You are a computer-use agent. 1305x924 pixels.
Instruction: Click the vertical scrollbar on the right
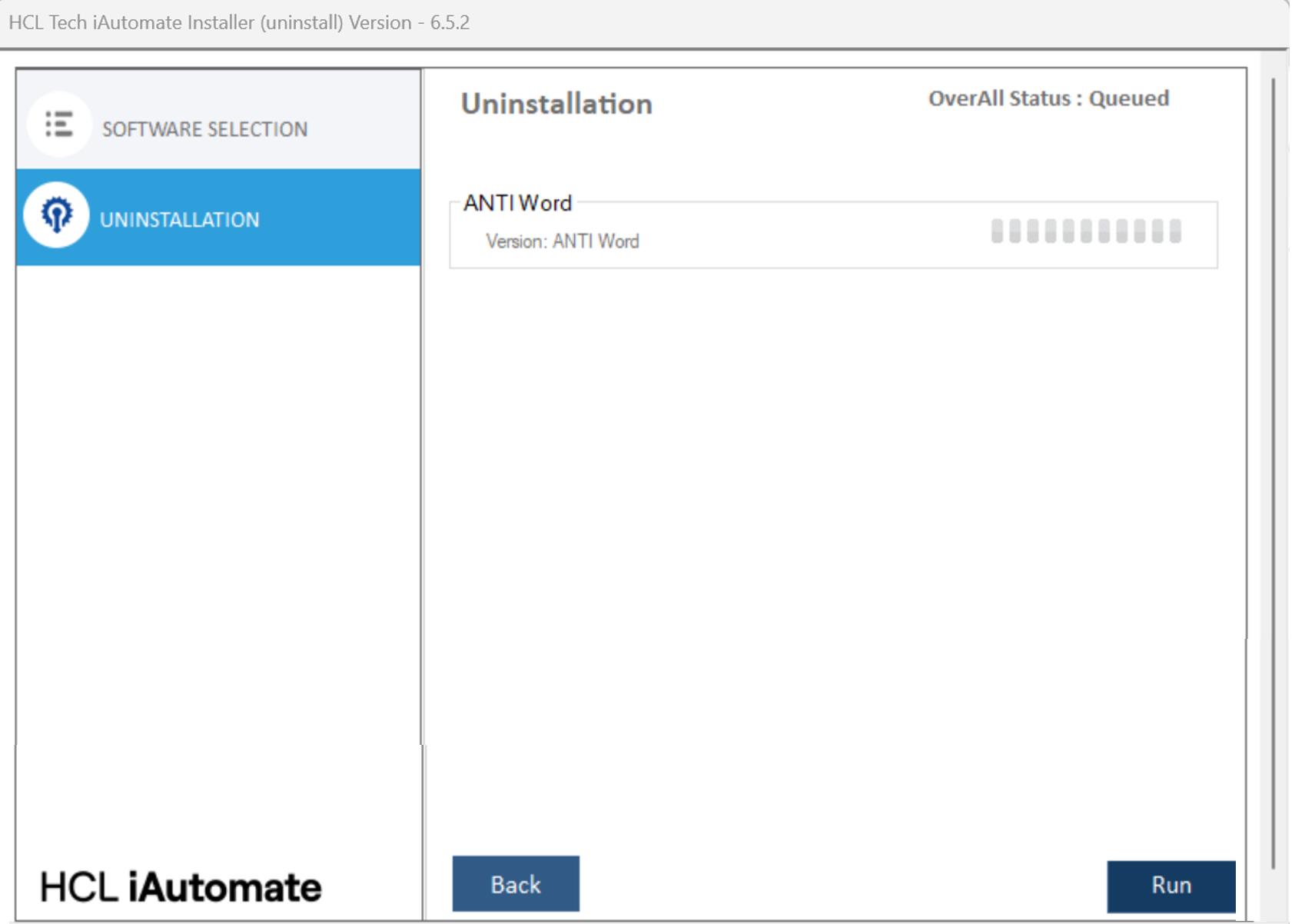click(1273, 473)
